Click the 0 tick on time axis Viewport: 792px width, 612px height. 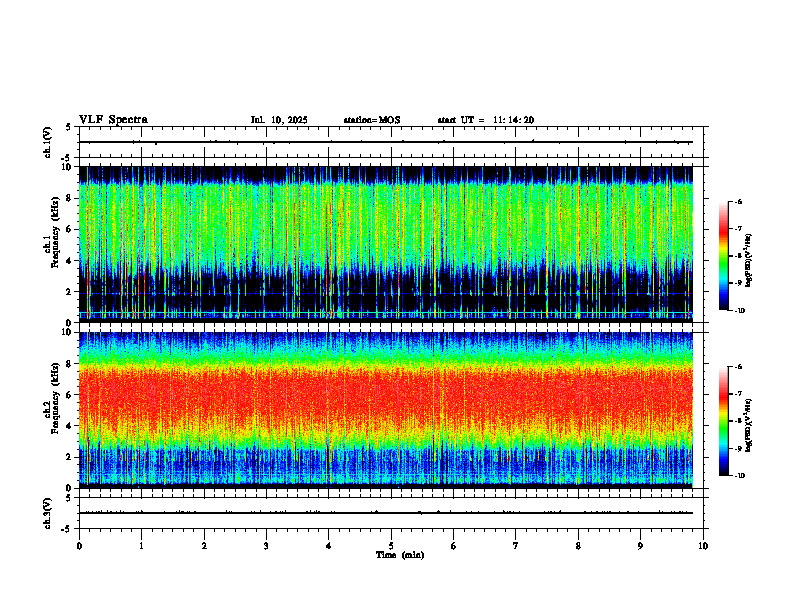coord(79,546)
